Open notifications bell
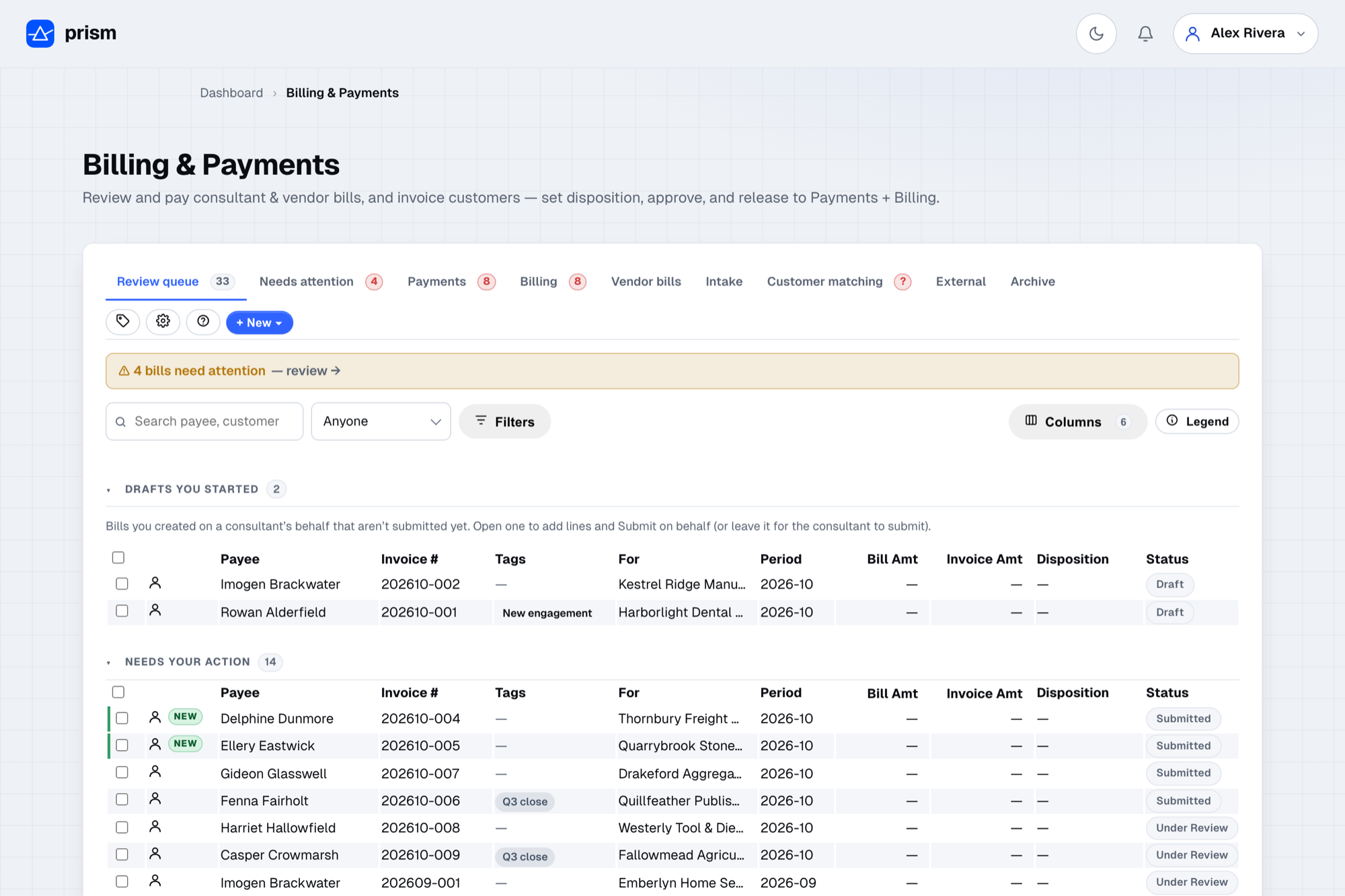The width and height of the screenshot is (1345, 896). pyautogui.click(x=1145, y=34)
